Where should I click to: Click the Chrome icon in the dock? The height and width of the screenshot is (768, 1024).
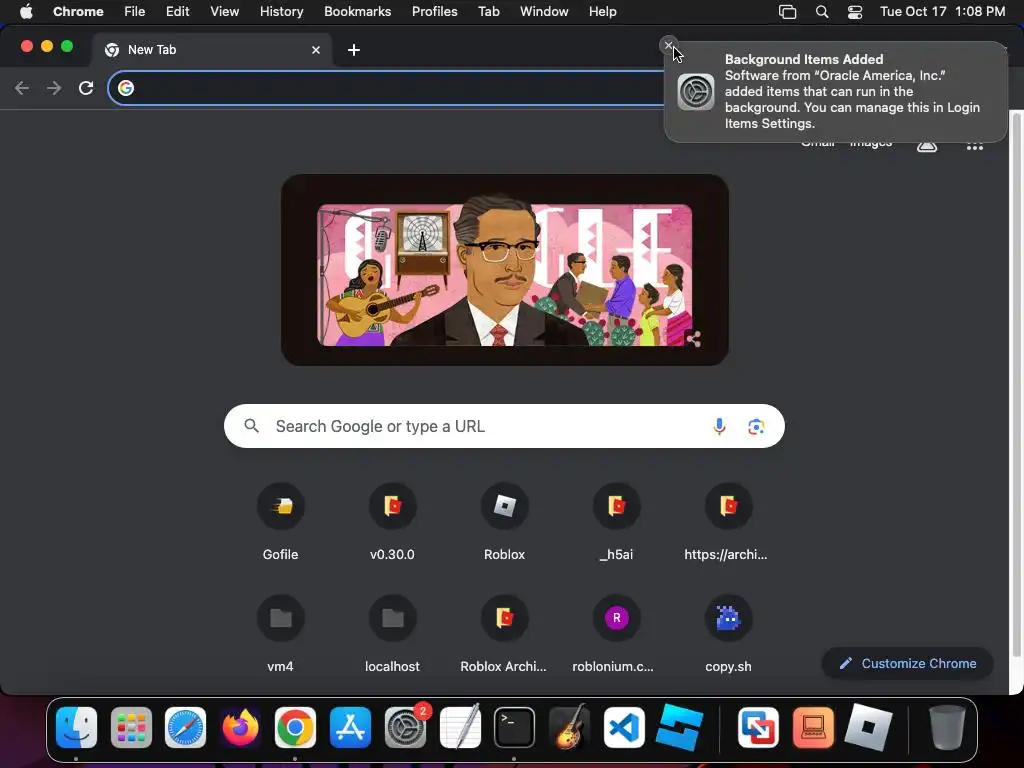tap(295, 728)
